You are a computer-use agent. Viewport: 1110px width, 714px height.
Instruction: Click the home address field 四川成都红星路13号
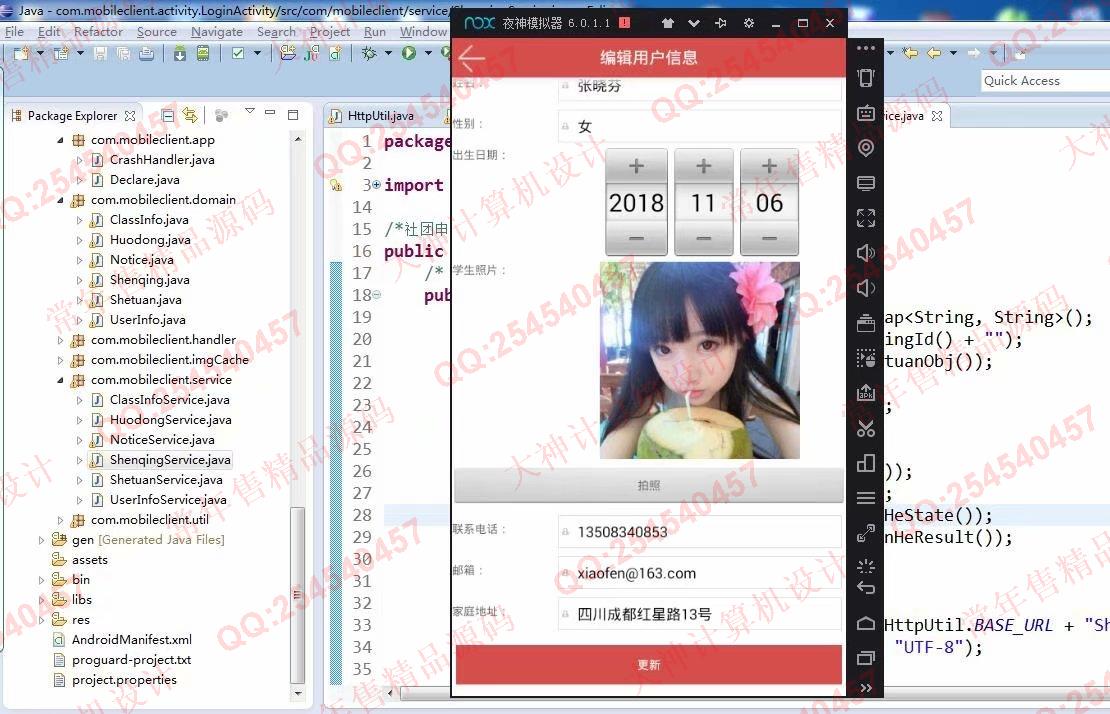pos(699,614)
